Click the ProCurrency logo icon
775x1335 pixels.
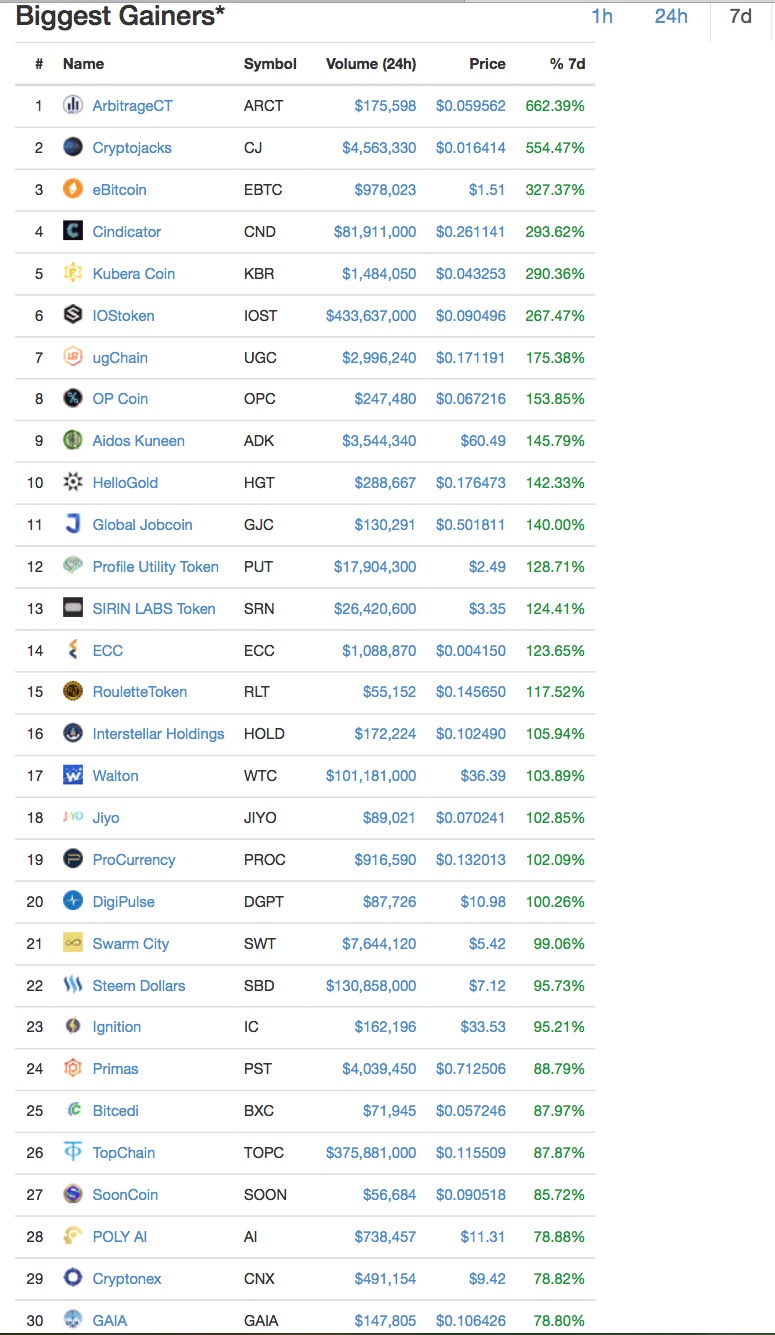[73, 859]
